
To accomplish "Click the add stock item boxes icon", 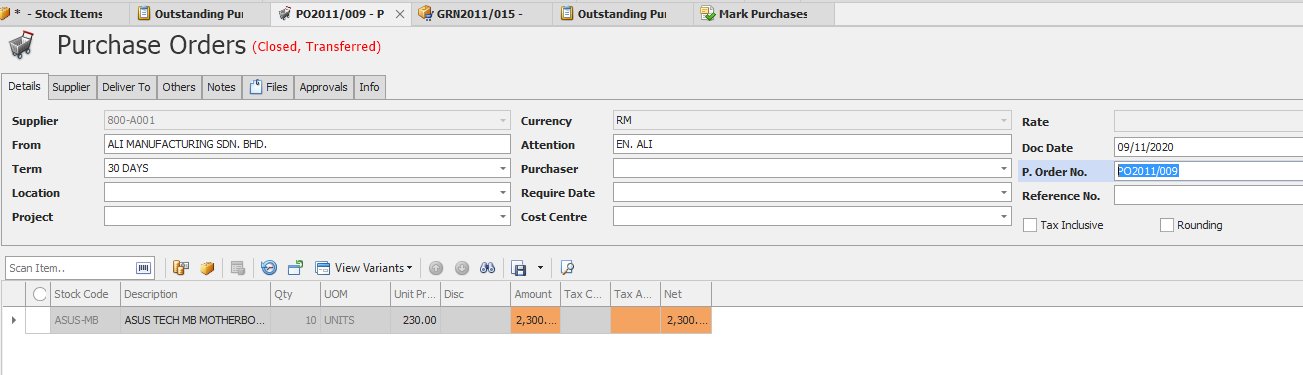I will [x=181, y=268].
